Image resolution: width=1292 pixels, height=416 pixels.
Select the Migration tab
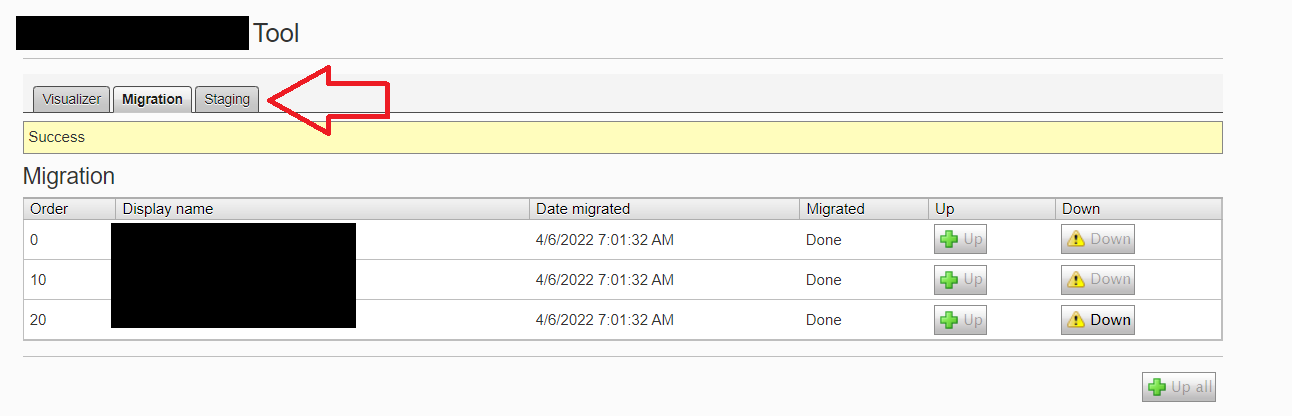click(x=152, y=99)
